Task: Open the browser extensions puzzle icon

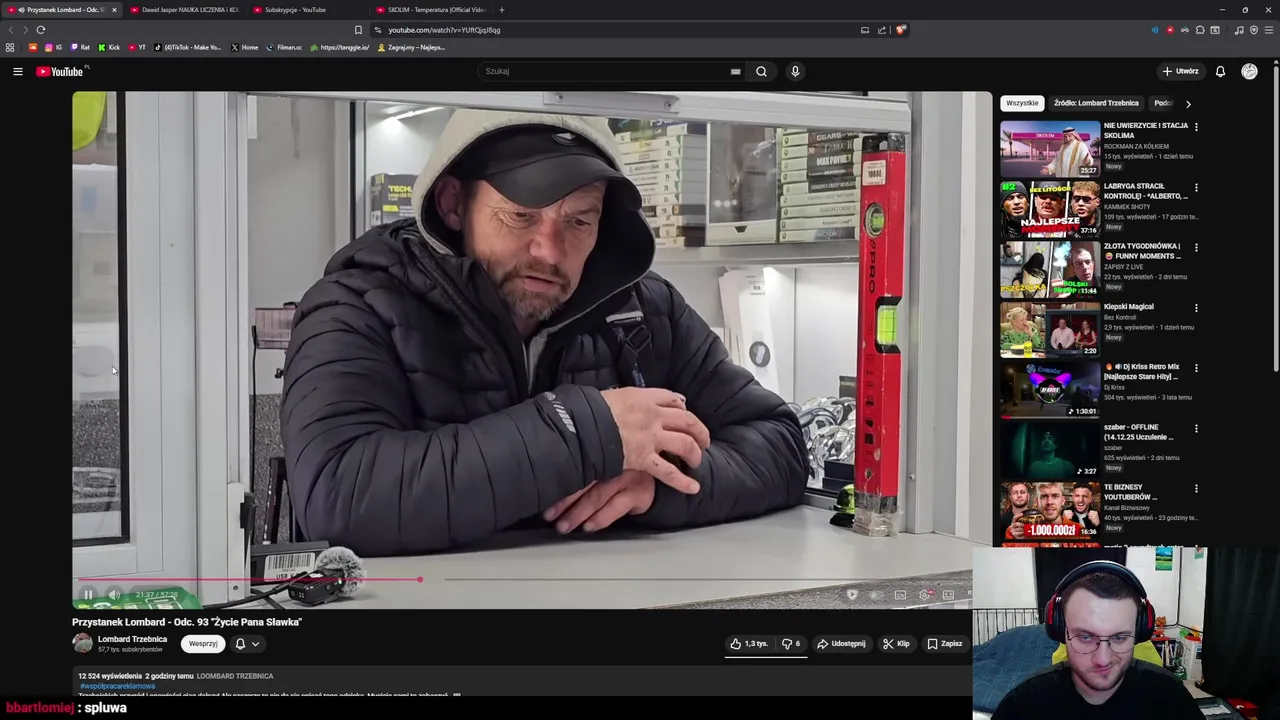Action: pyautogui.click(x=1200, y=30)
